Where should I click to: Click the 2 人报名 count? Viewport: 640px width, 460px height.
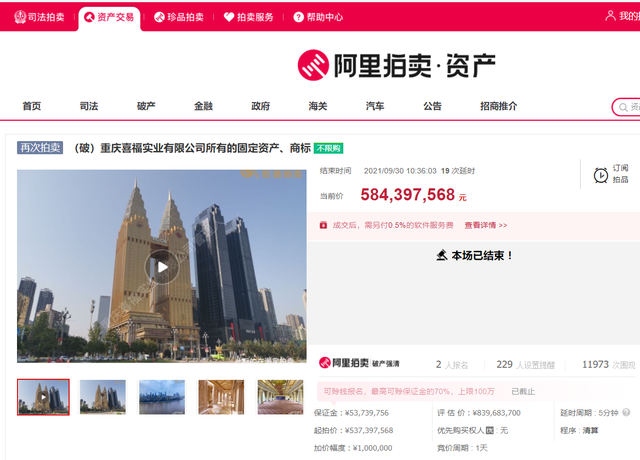(x=452, y=364)
